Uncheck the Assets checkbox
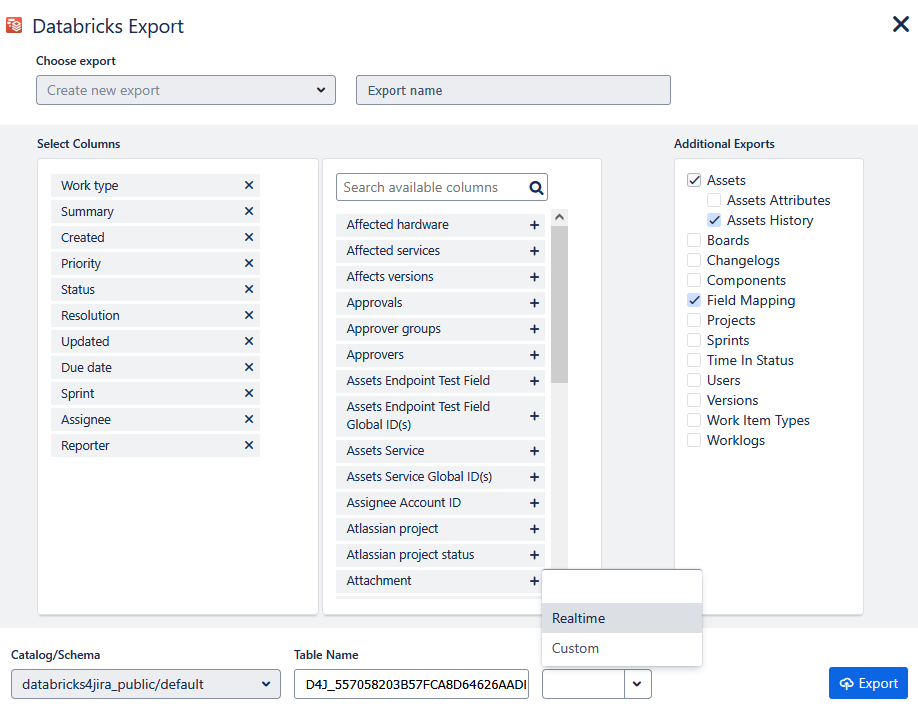This screenshot has height=720, width=918. pyautogui.click(x=694, y=180)
